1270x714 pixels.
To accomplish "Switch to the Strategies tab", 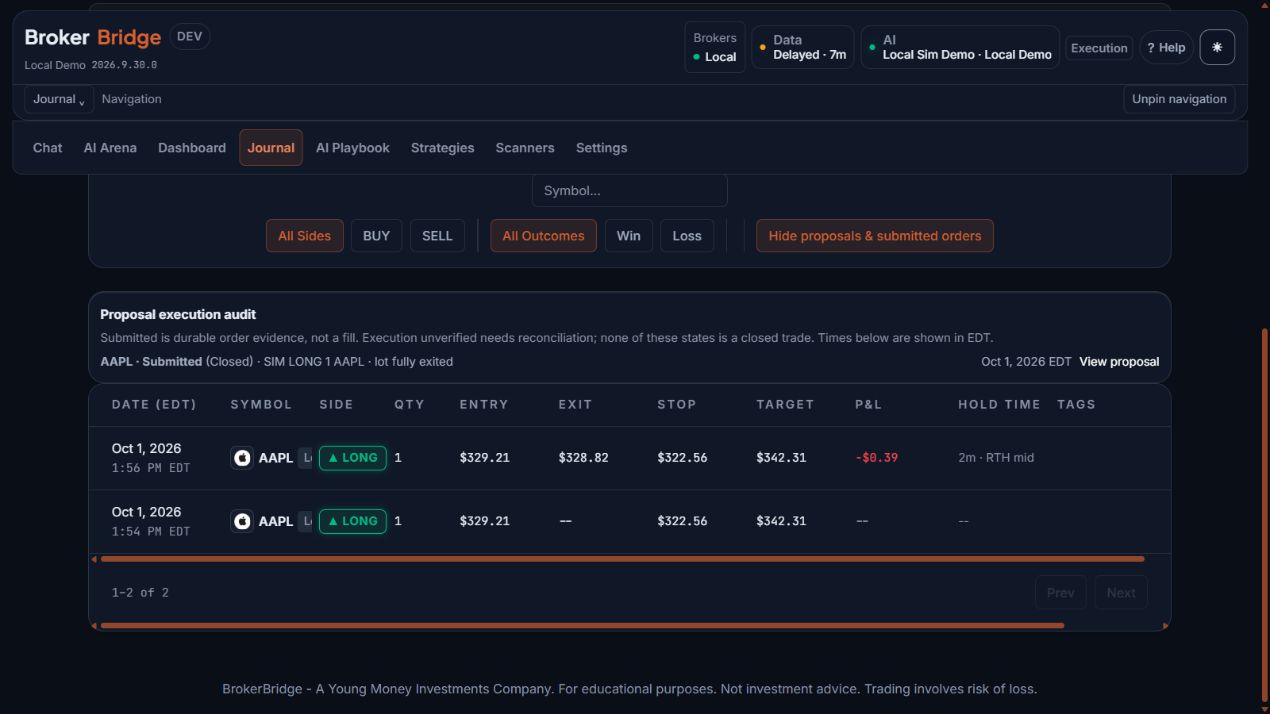I will pos(442,148).
